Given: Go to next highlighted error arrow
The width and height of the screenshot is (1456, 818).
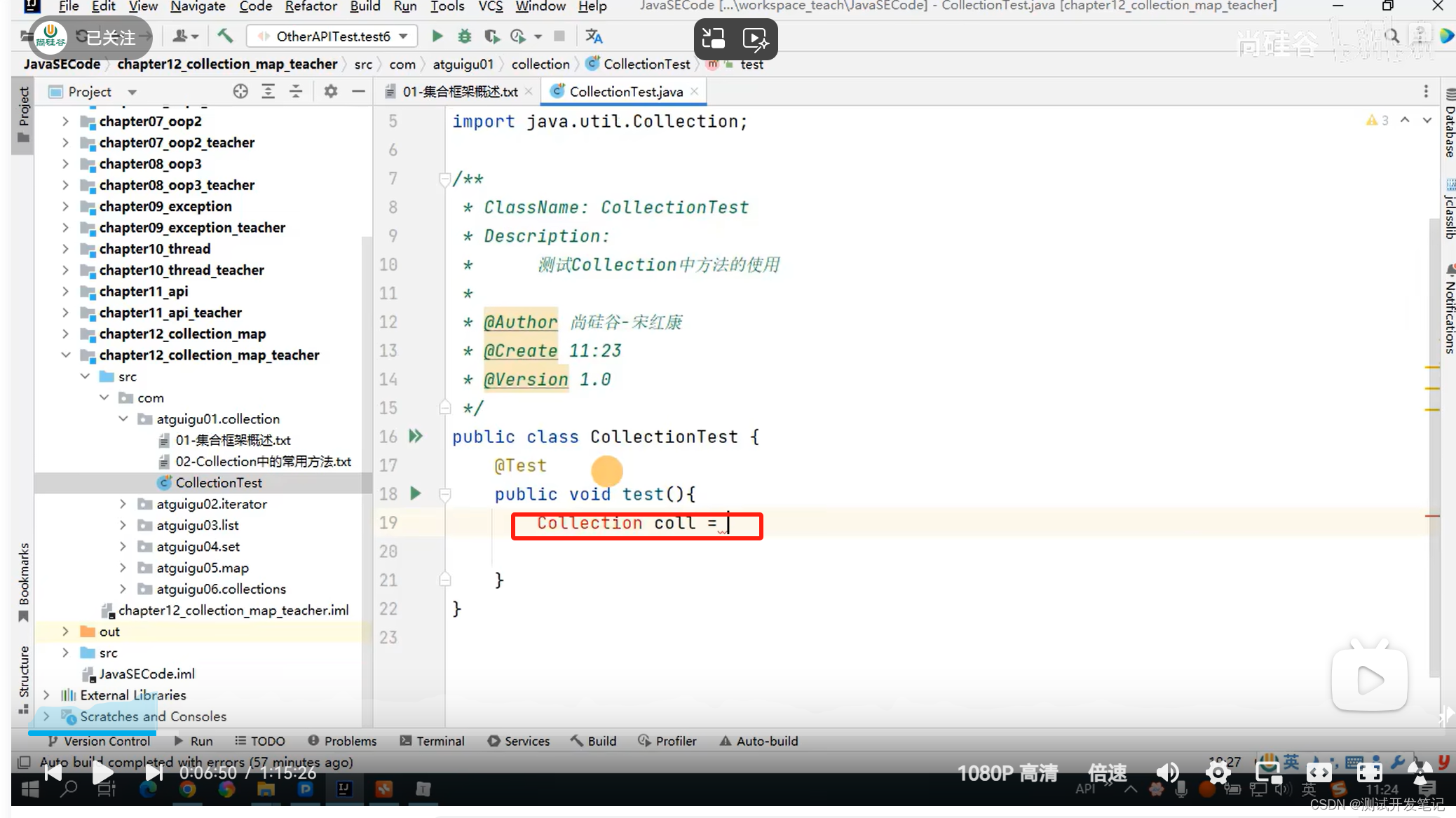Looking at the screenshot, I should (x=1427, y=121).
